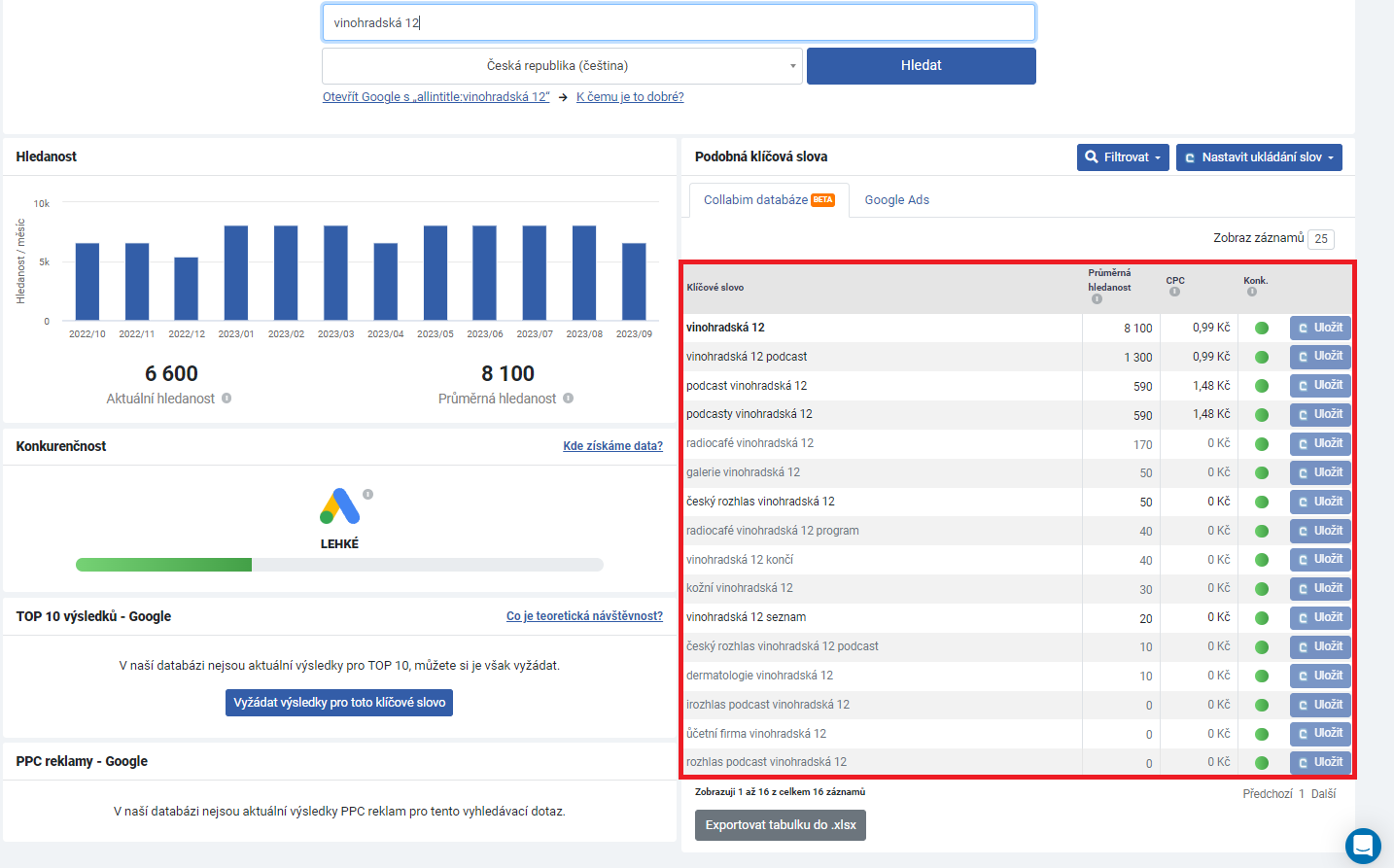This screenshot has height=868, width=1394.
Task: Expand Nastavit ukládání slov dropdown
Action: pos(1259,157)
